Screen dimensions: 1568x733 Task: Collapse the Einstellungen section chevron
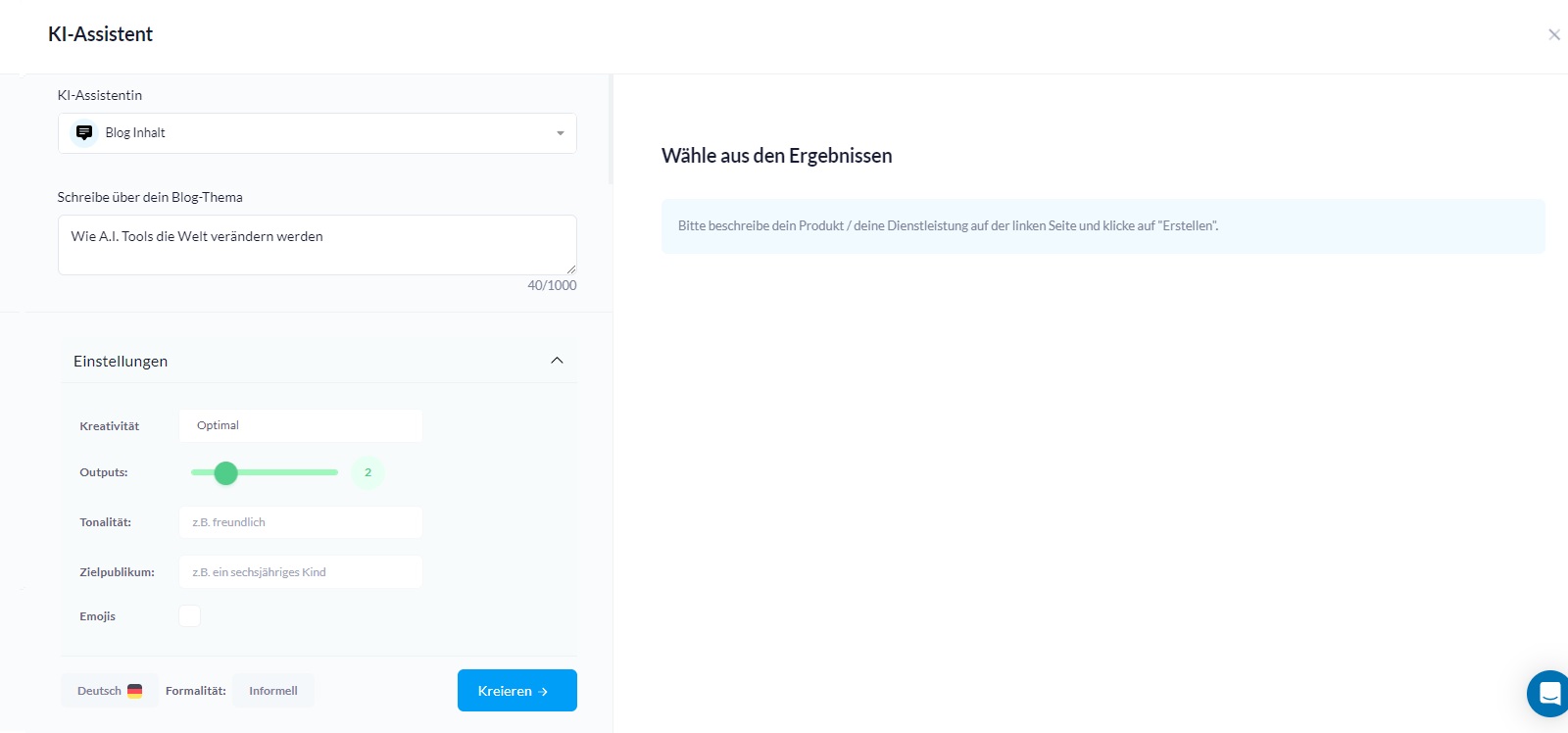(x=557, y=361)
